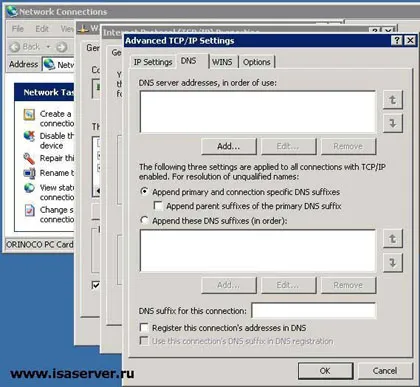Click Remove button for DNS suffixes list

[348, 285]
